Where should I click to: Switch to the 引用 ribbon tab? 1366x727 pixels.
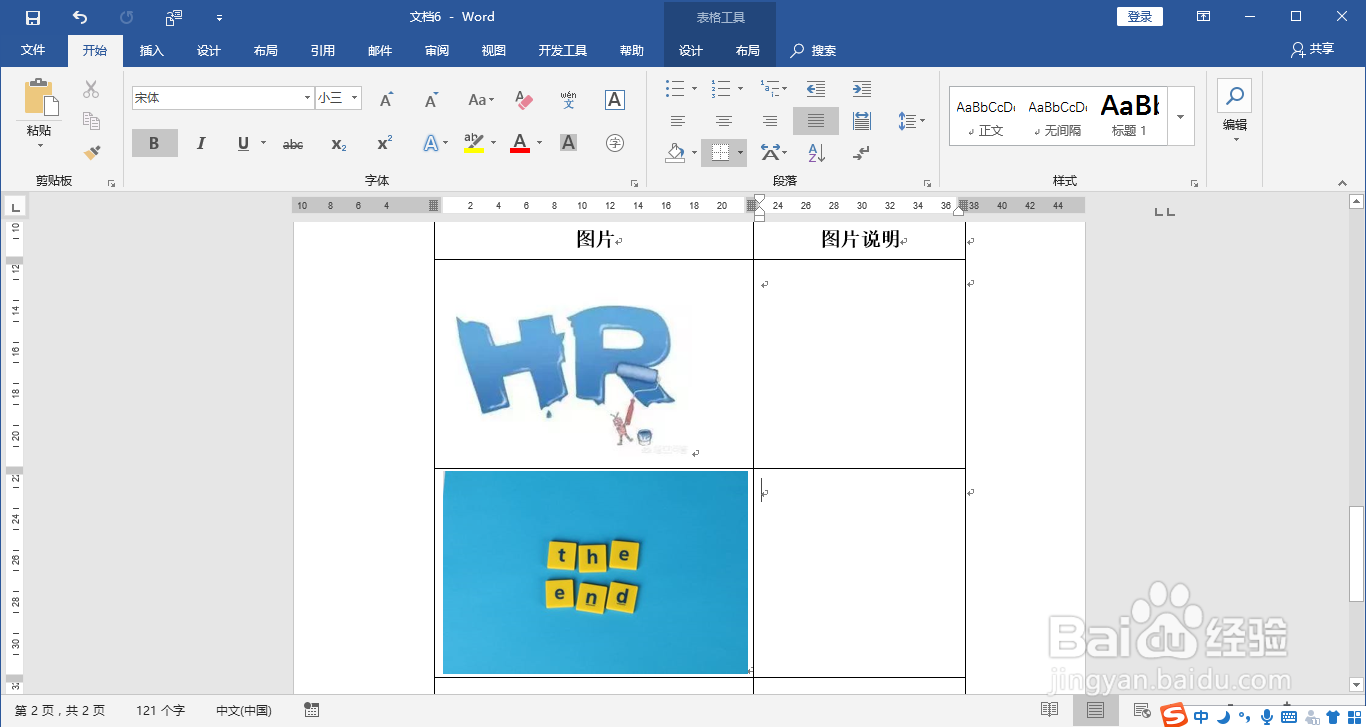pyautogui.click(x=323, y=50)
